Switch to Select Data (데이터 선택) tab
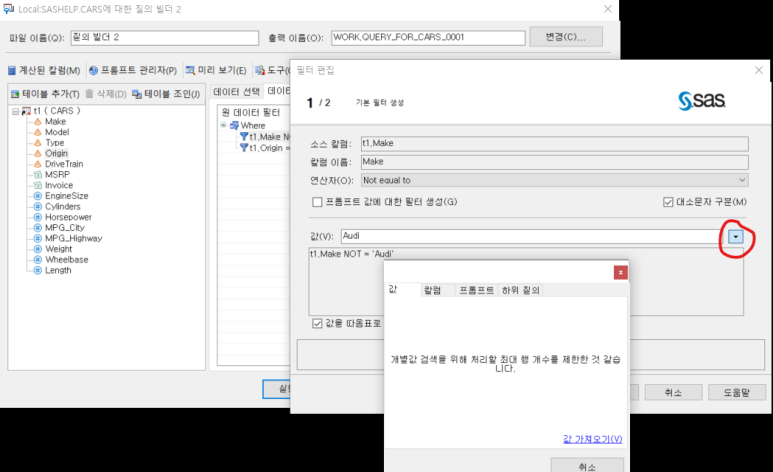Screen dimensions: 773x472 pos(236,92)
